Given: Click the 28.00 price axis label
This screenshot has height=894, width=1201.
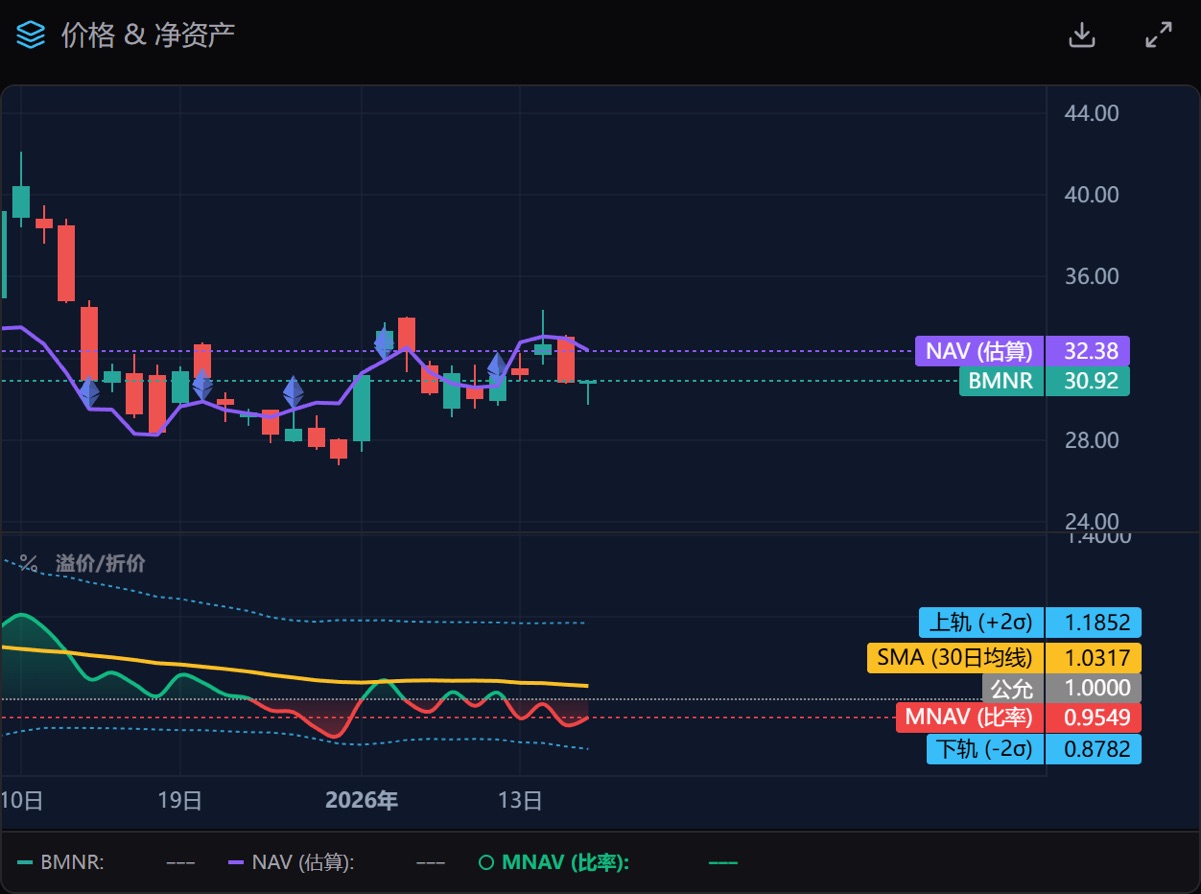Looking at the screenshot, I should (1092, 440).
